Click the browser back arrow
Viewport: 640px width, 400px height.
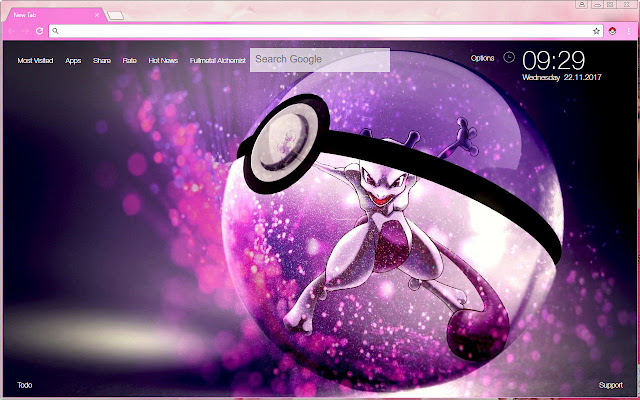(12, 31)
